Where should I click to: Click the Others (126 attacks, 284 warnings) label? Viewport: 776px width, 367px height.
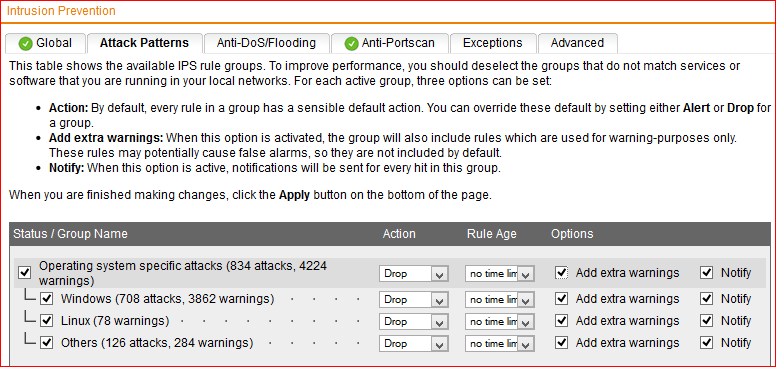pos(157,343)
